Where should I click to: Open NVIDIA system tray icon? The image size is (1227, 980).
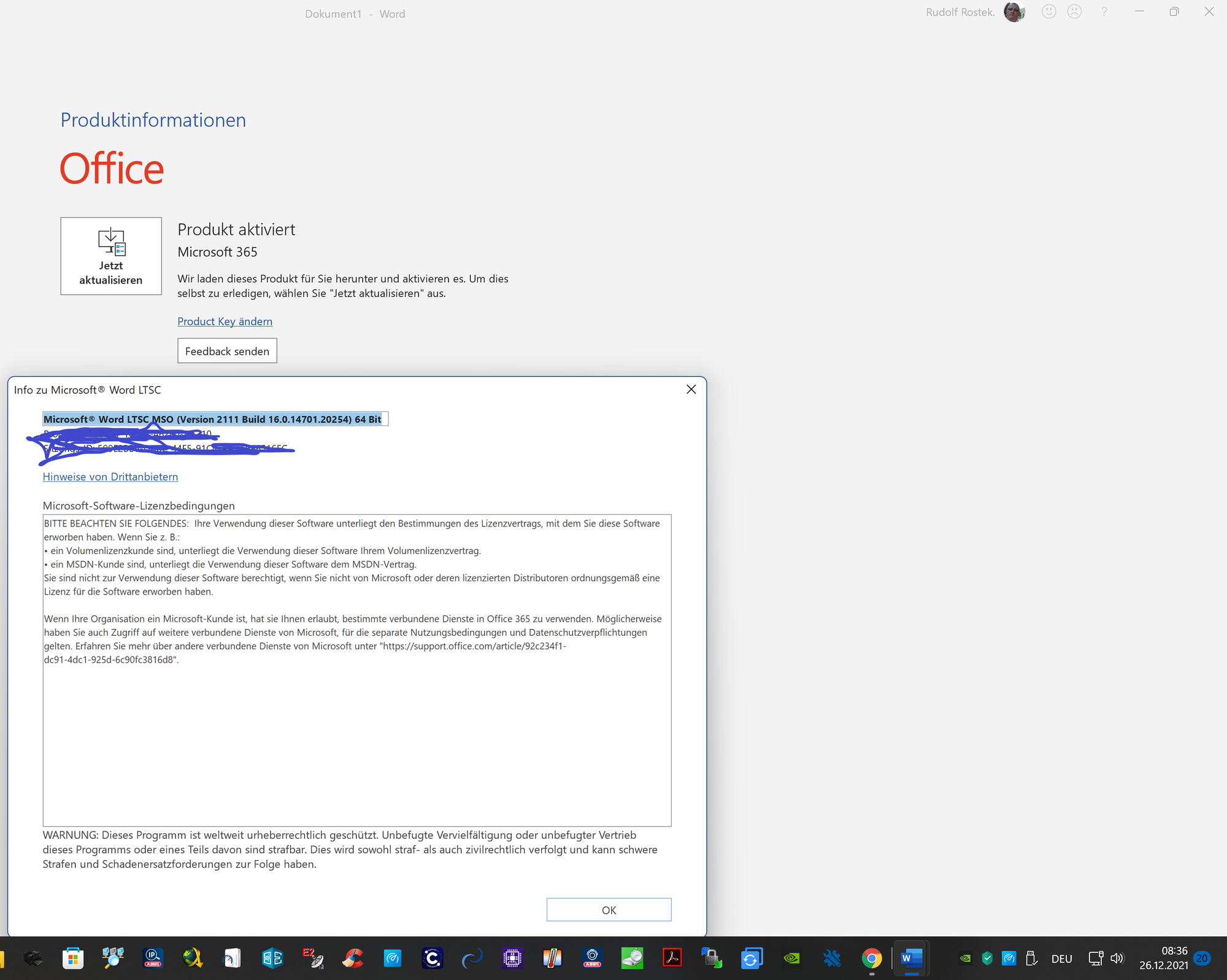pyautogui.click(x=966, y=959)
